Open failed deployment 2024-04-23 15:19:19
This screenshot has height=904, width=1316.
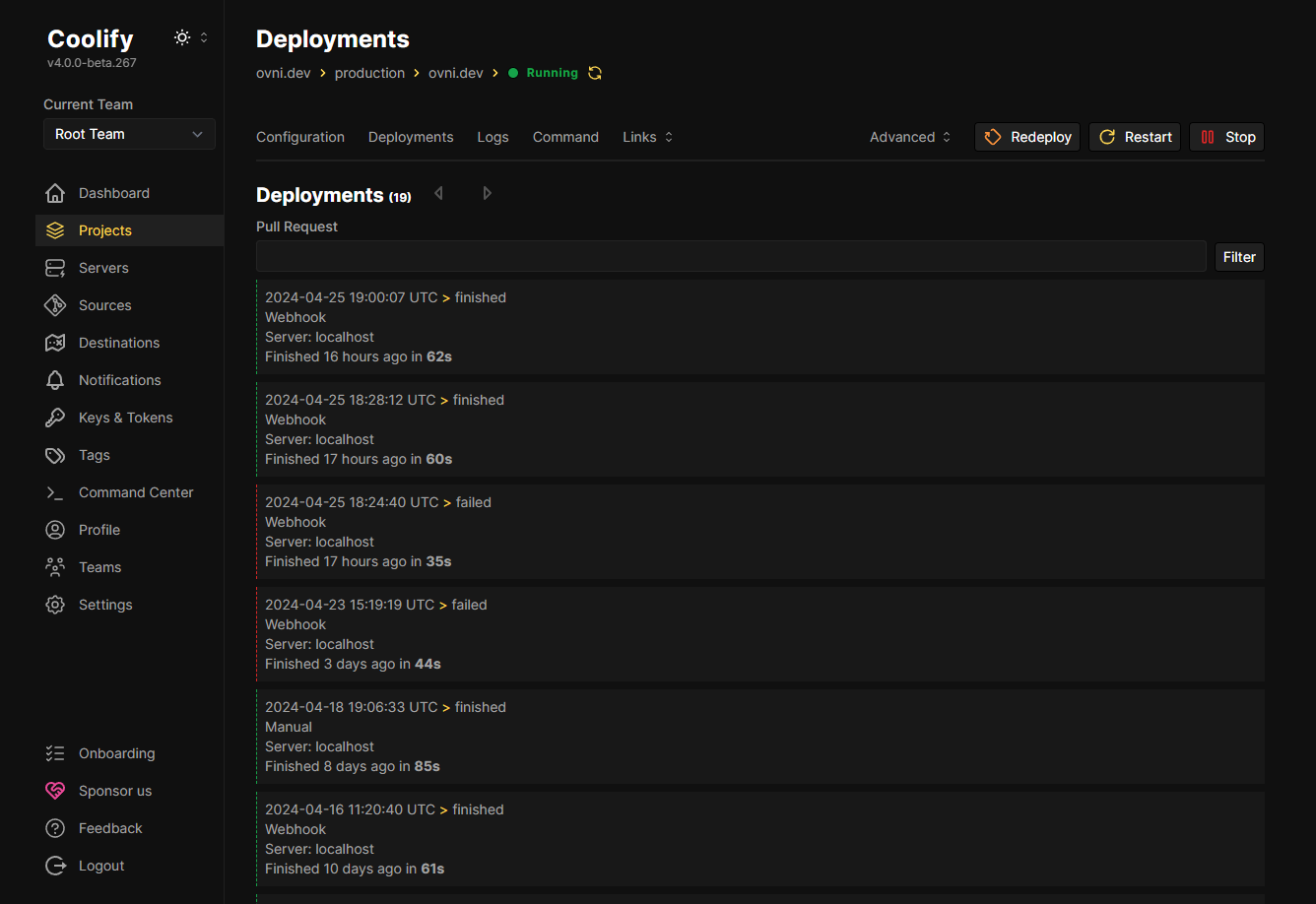(x=760, y=634)
